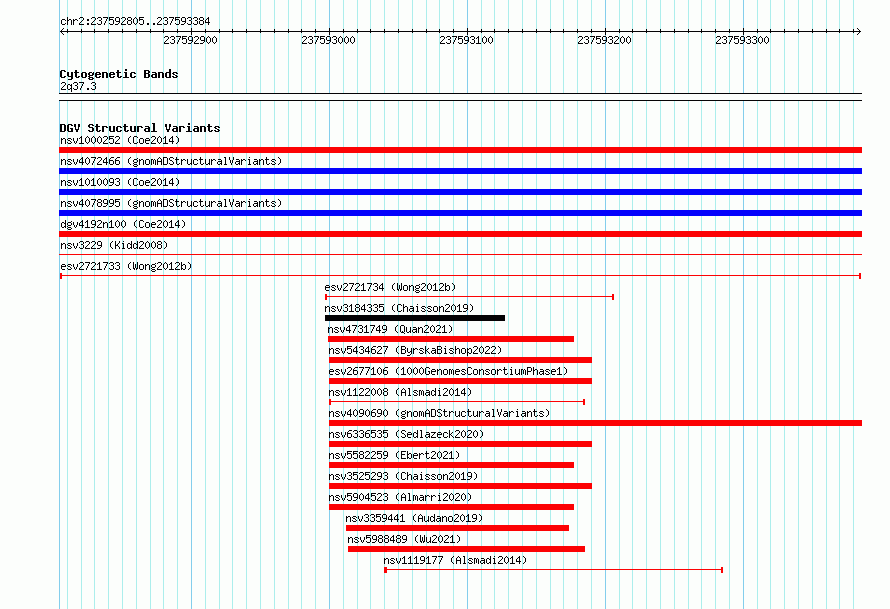Viewport: 890px width, 609px height.
Task: Click the 237593100 ruler position label
Action: 466,40
